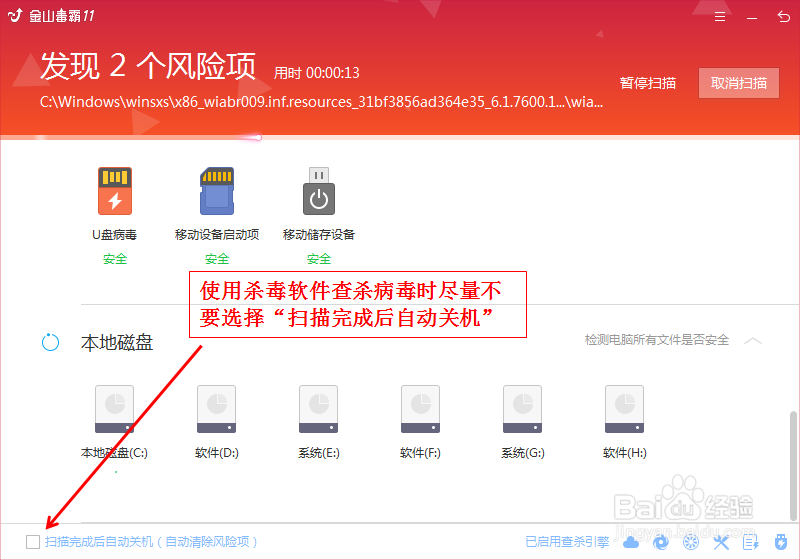Viewport: 800px width, 560px height.
Task: Click the 已启用查杀引擎 link
Action: point(567,542)
